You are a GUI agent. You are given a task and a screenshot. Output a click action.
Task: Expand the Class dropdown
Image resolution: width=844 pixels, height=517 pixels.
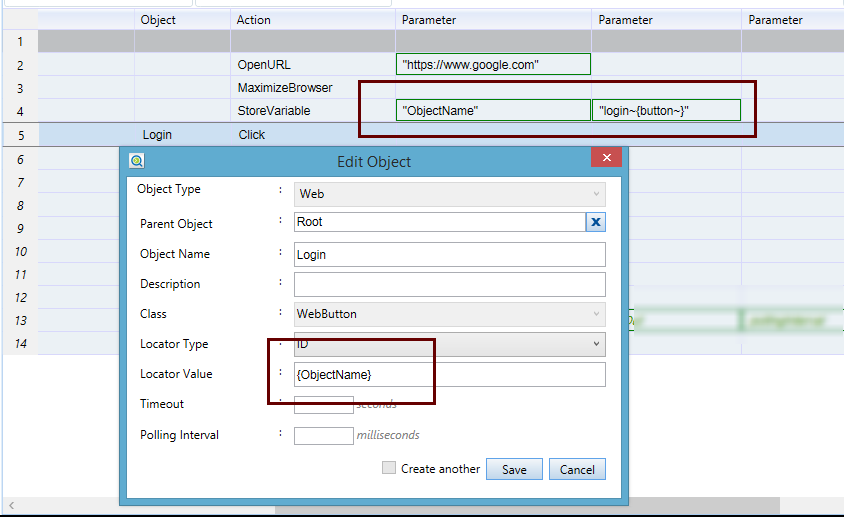pos(450,314)
